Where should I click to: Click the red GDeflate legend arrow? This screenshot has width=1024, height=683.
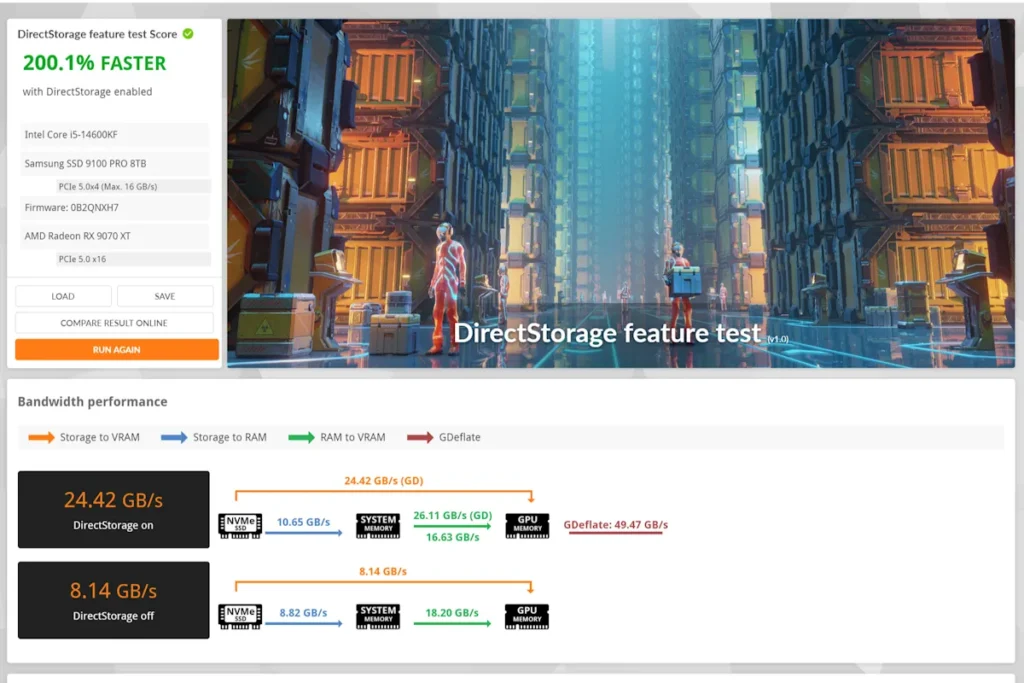420,437
